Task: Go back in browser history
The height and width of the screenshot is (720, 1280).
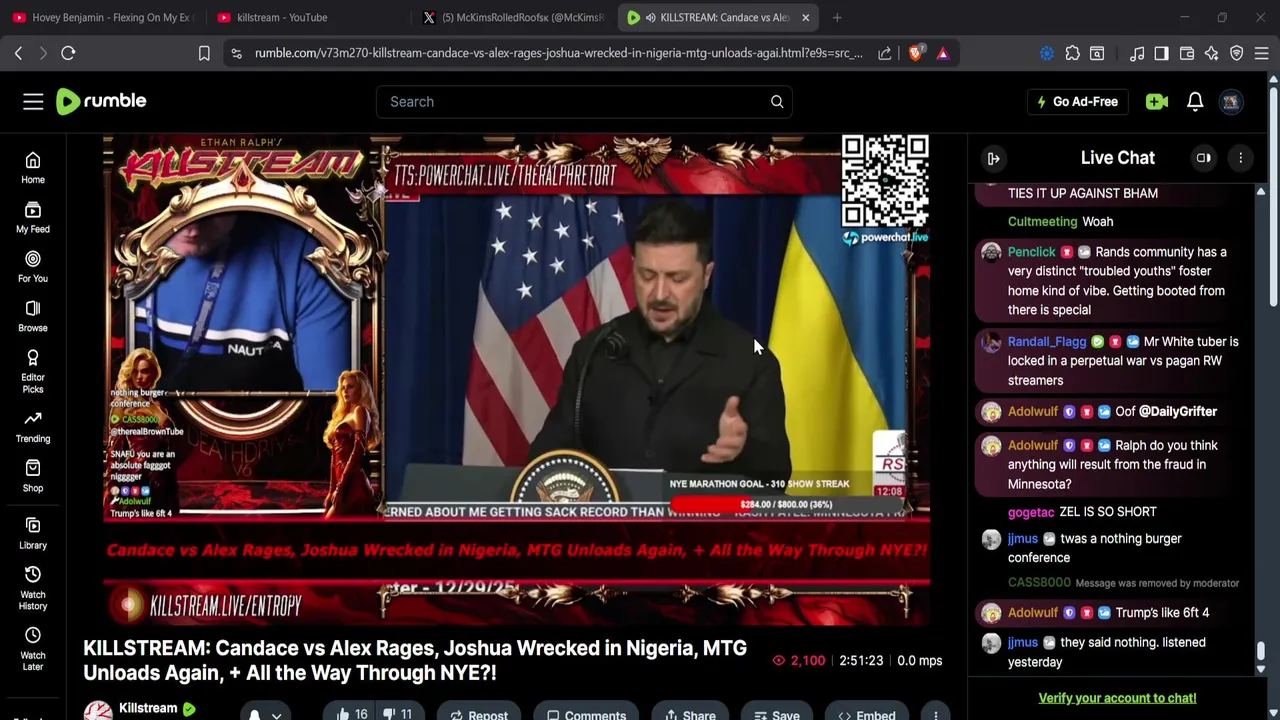Action: pos(18,53)
